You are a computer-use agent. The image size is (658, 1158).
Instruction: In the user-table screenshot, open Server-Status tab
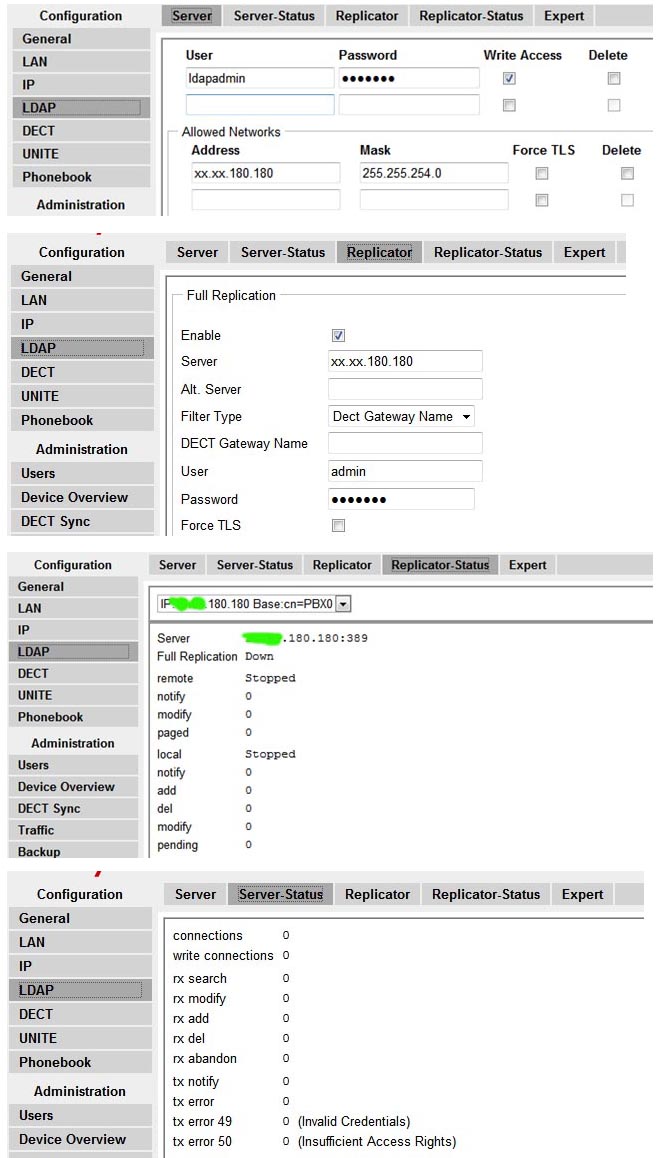click(274, 16)
